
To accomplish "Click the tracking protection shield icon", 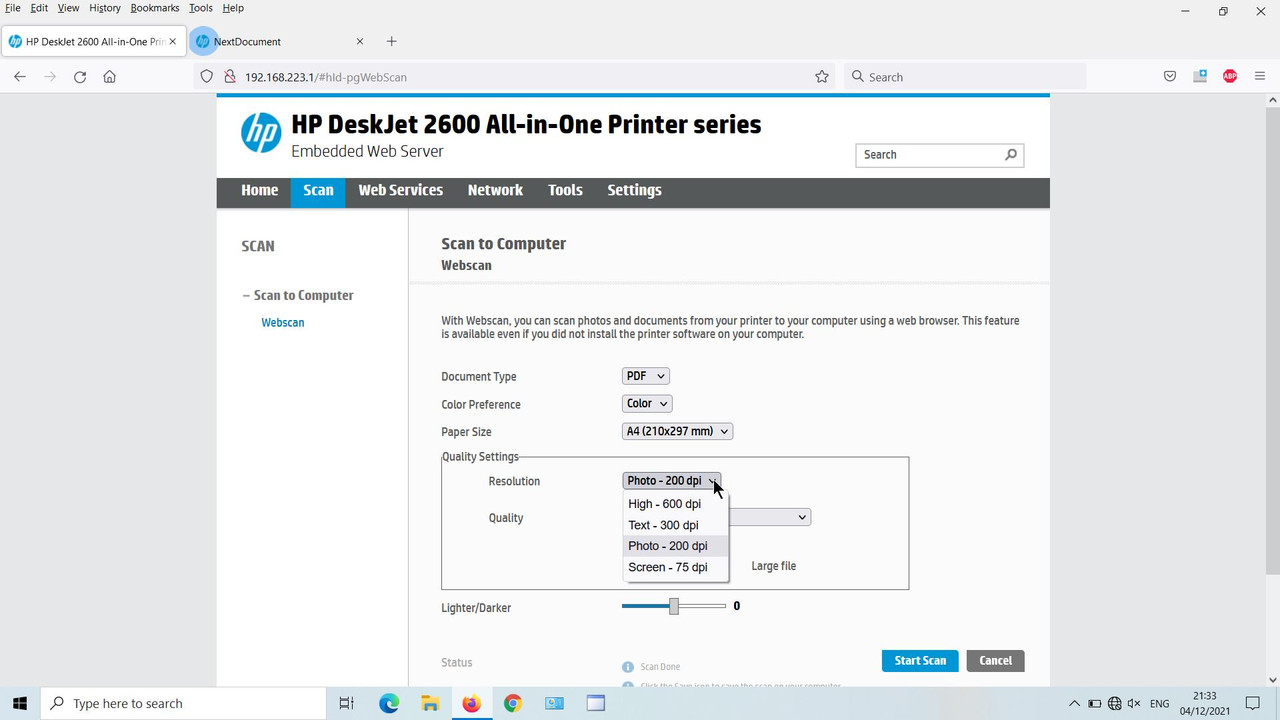I will [207, 77].
